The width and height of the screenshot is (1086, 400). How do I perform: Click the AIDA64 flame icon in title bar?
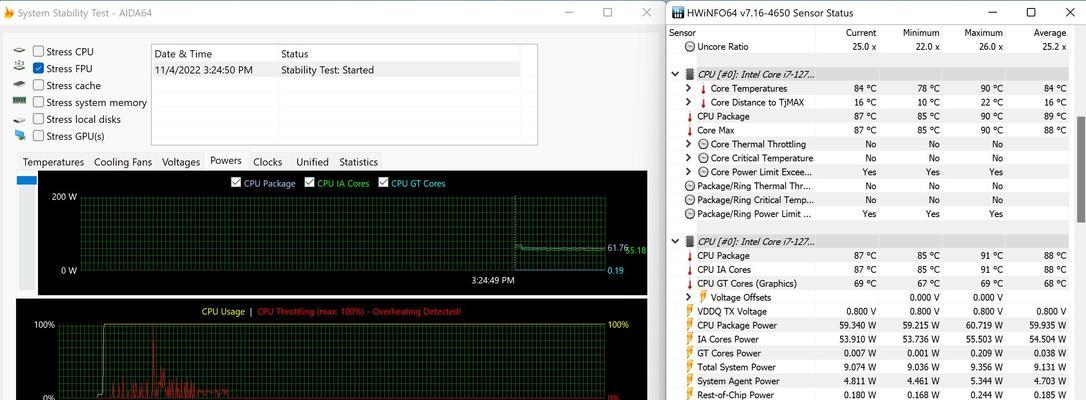(x=9, y=12)
